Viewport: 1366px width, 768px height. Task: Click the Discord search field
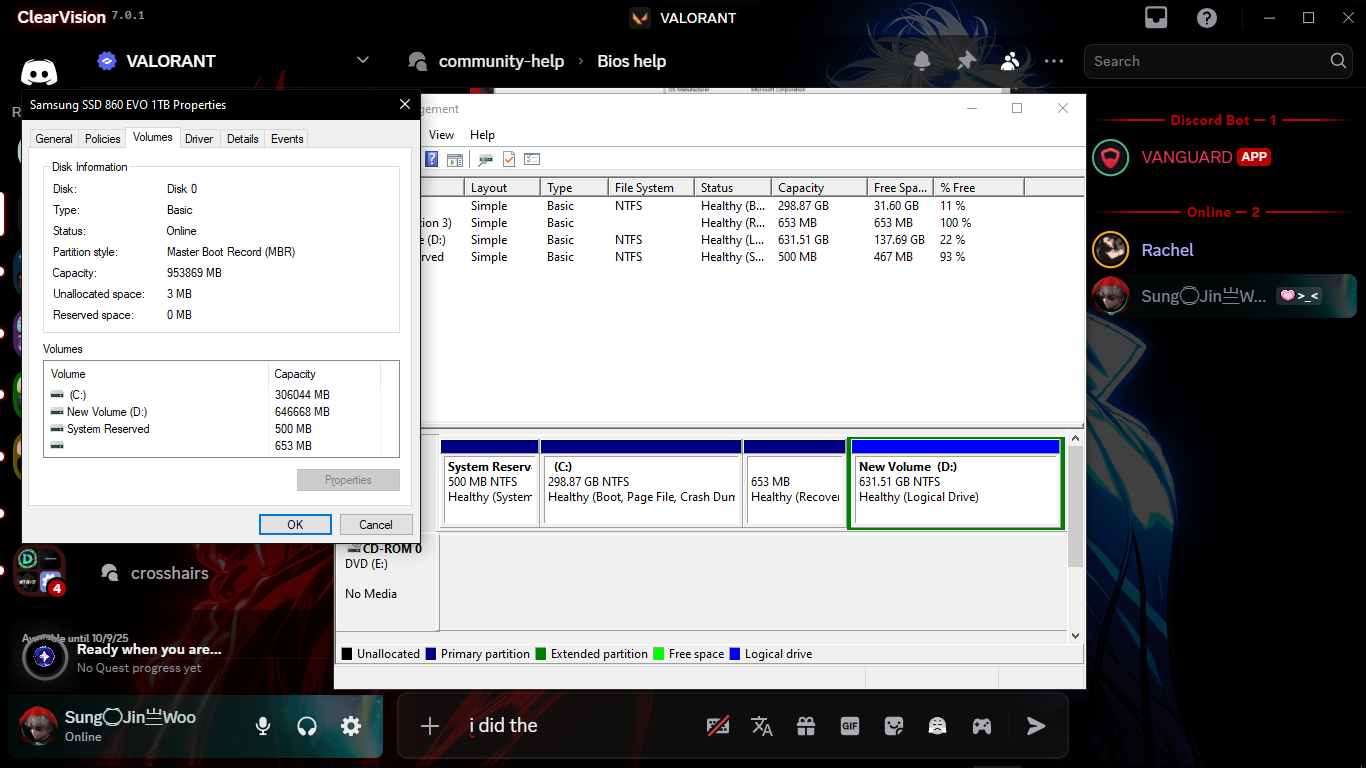(1205, 61)
